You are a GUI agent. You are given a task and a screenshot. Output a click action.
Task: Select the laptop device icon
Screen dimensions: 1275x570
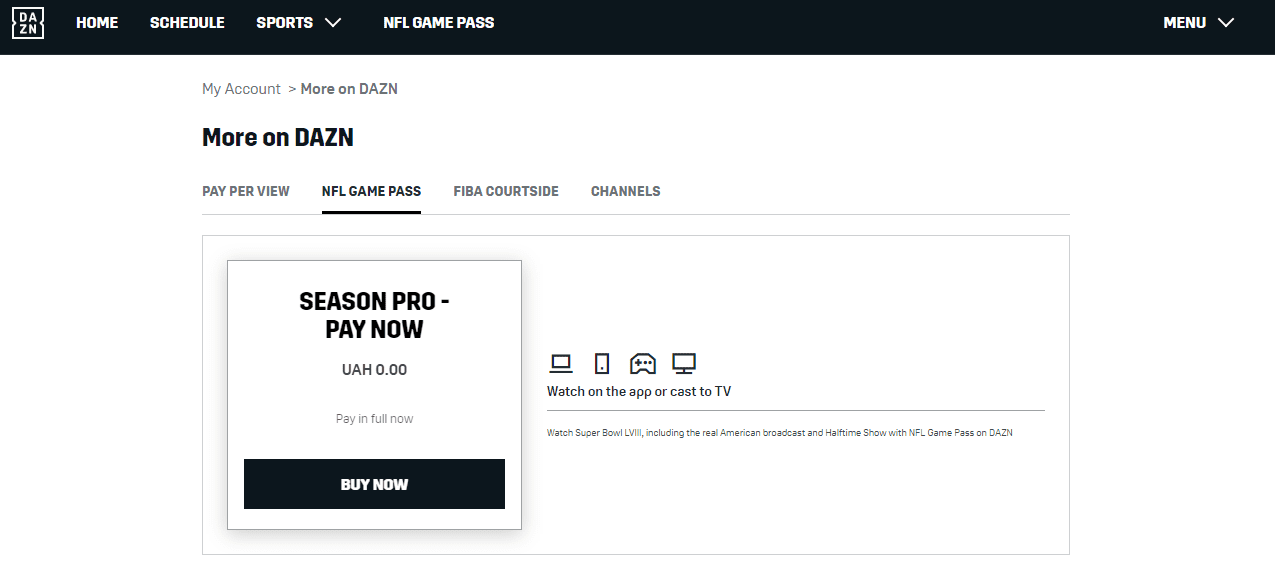click(x=561, y=363)
